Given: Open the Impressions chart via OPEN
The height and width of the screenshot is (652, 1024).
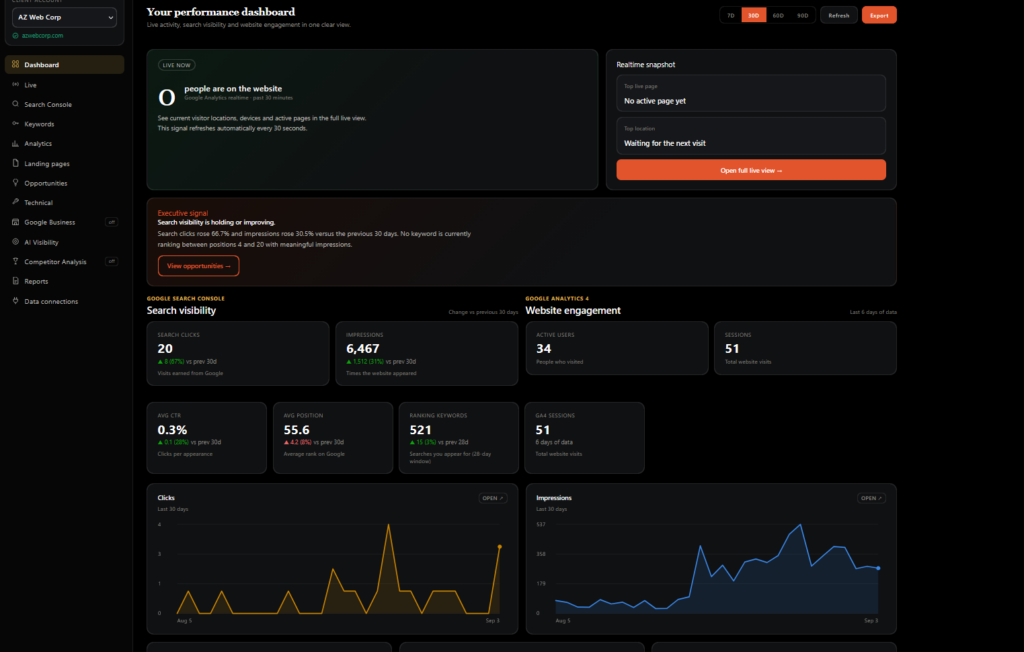Looking at the screenshot, I should pyautogui.click(x=871, y=498).
